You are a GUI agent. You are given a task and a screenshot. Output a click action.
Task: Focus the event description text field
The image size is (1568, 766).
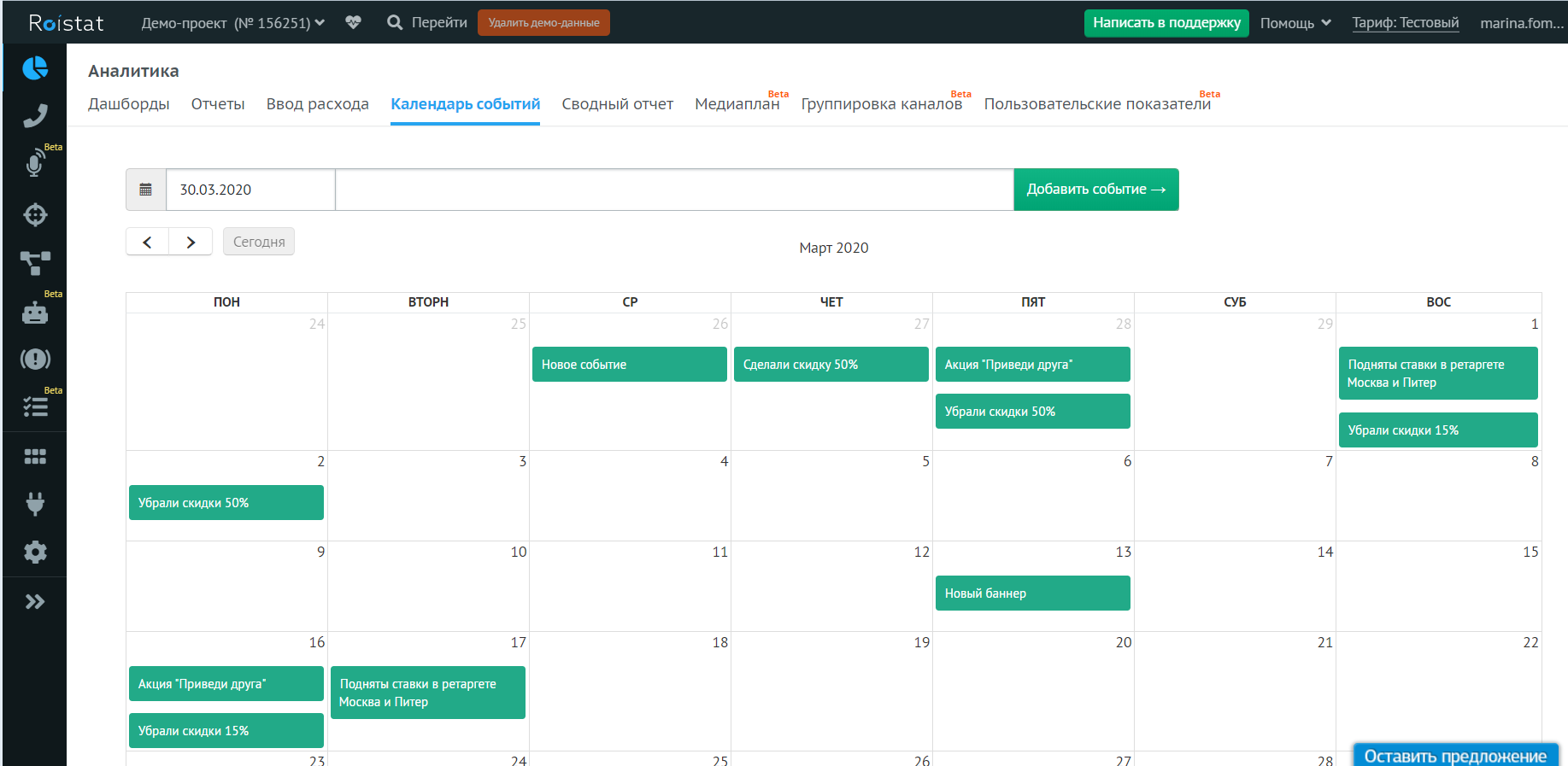[673, 190]
